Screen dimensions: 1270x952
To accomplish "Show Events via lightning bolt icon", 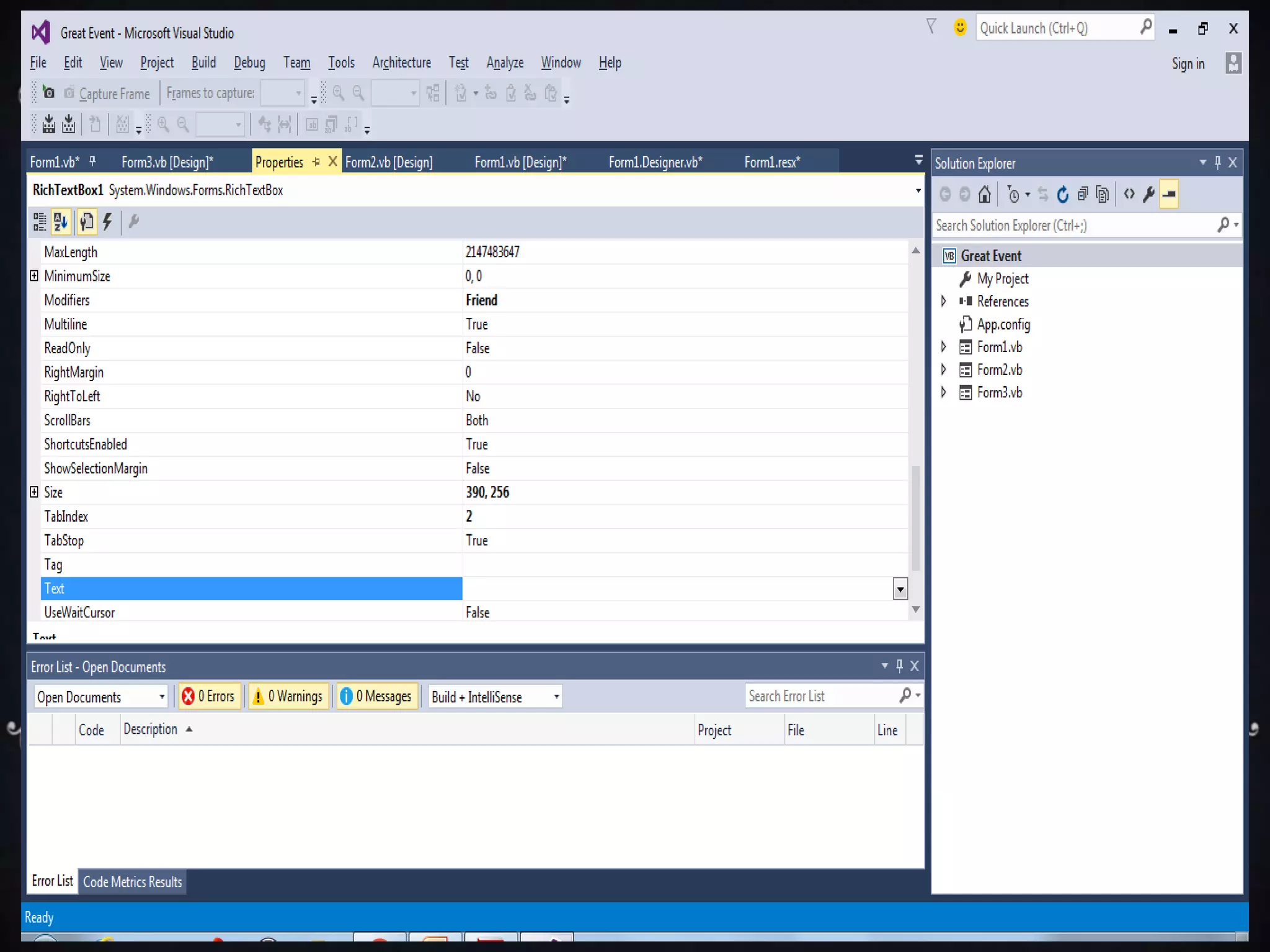I will pyautogui.click(x=108, y=221).
